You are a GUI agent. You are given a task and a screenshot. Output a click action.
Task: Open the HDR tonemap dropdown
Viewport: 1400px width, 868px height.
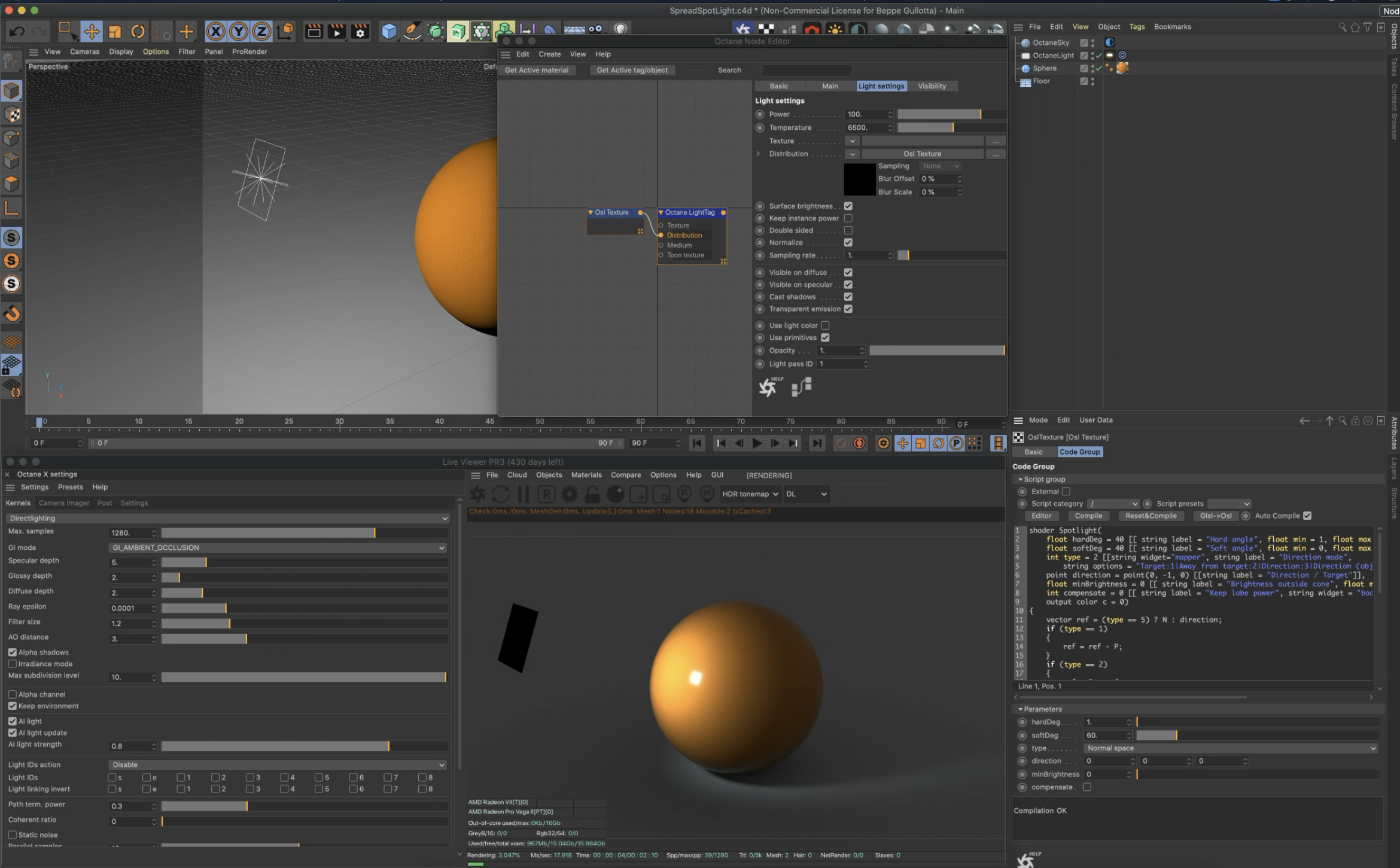(750, 494)
